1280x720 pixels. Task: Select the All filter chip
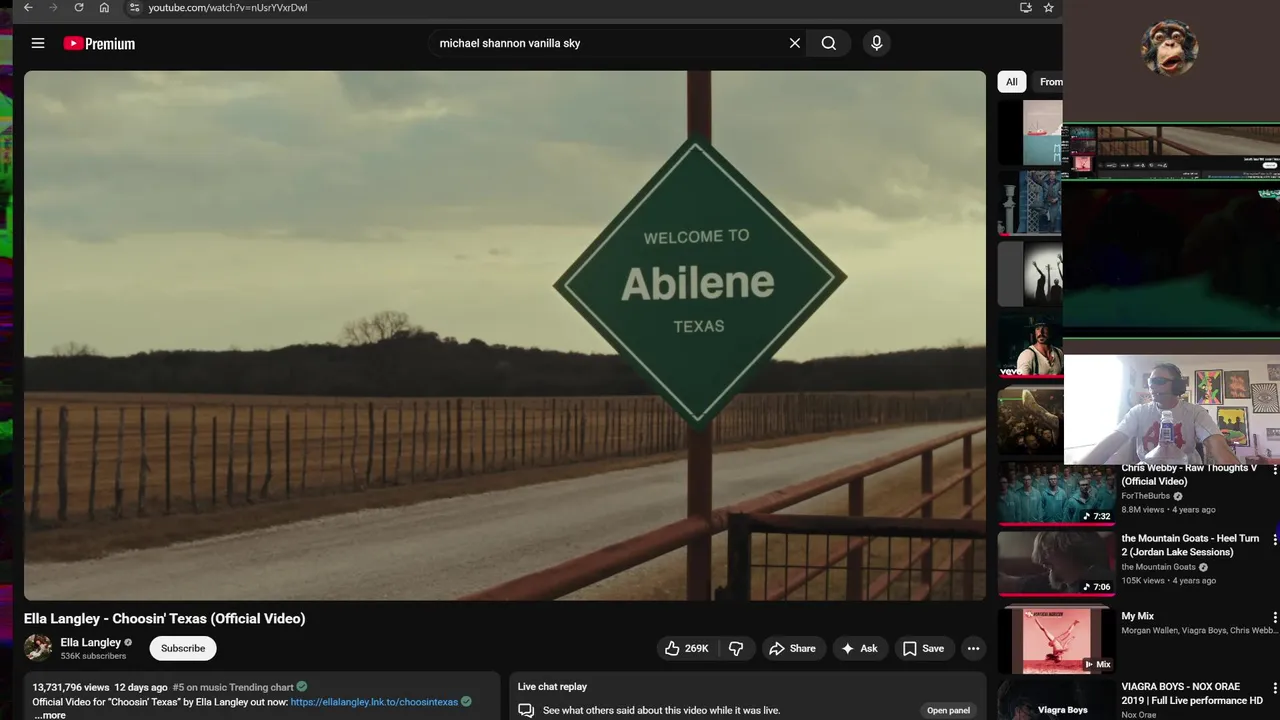click(x=1012, y=82)
